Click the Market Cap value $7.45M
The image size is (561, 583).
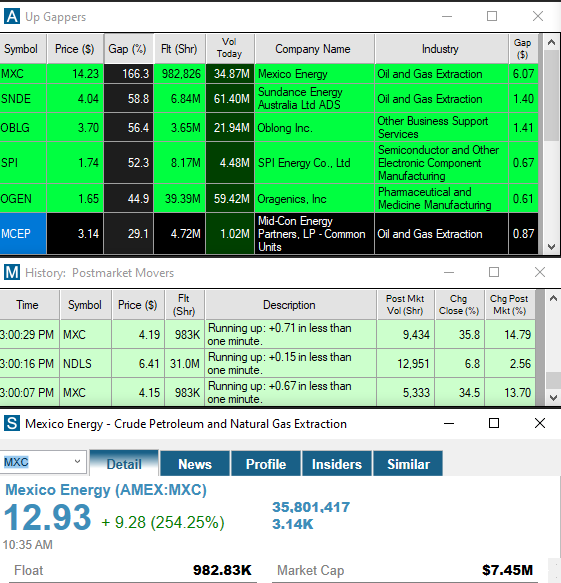point(507,570)
